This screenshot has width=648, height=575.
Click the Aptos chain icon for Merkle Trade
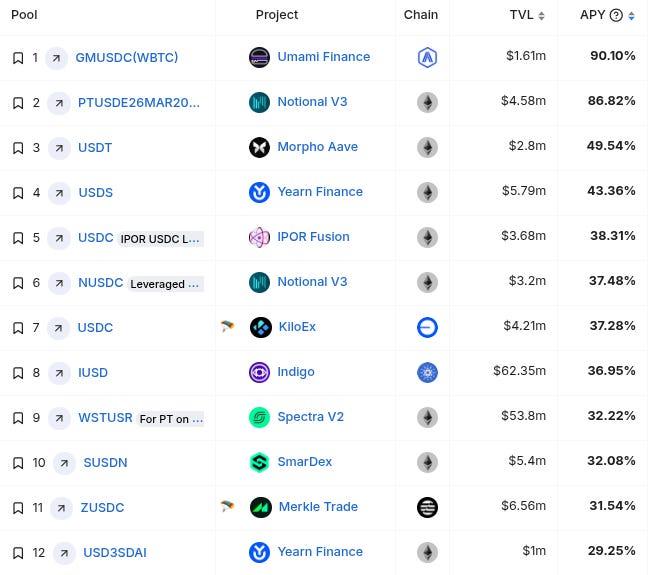click(x=427, y=507)
